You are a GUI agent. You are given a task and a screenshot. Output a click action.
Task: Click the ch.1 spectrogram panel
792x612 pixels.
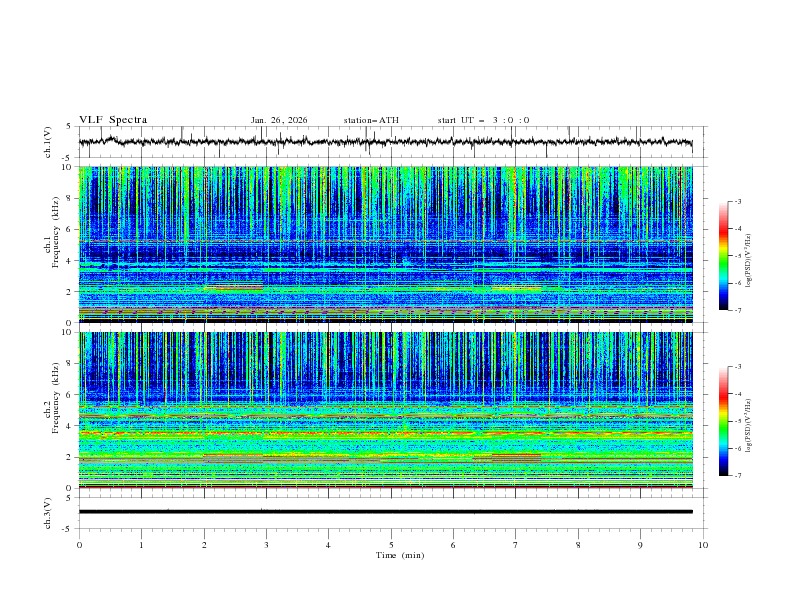(x=386, y=244)
